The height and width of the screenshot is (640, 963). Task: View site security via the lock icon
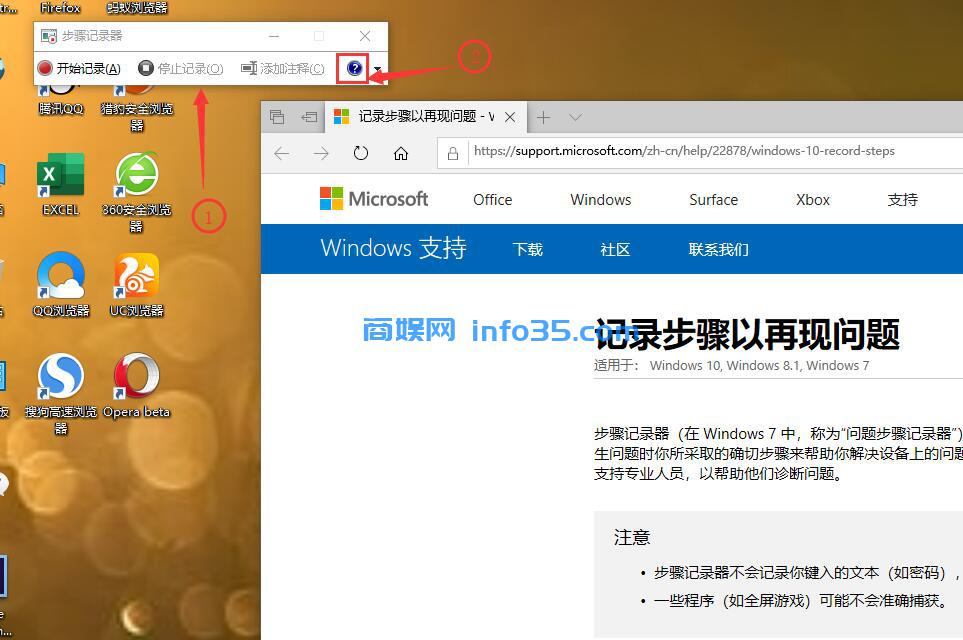pos(453,151)
